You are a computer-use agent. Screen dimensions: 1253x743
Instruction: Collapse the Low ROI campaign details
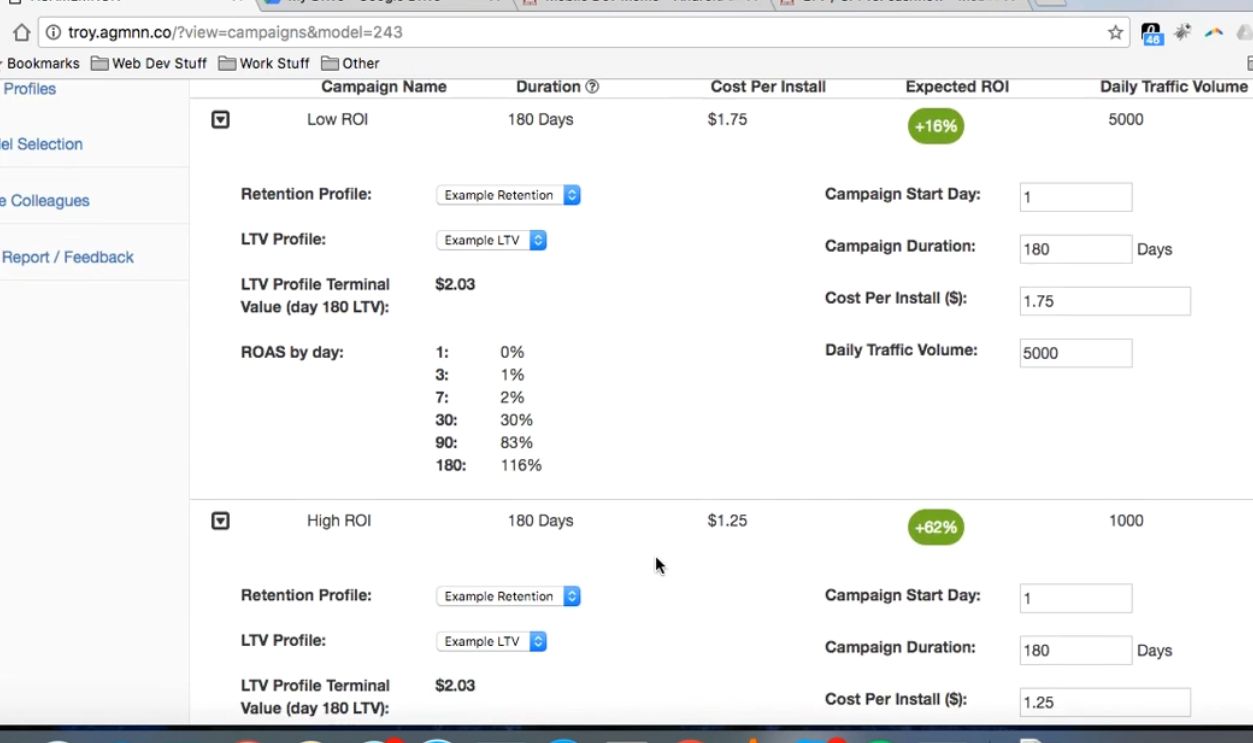221,120
